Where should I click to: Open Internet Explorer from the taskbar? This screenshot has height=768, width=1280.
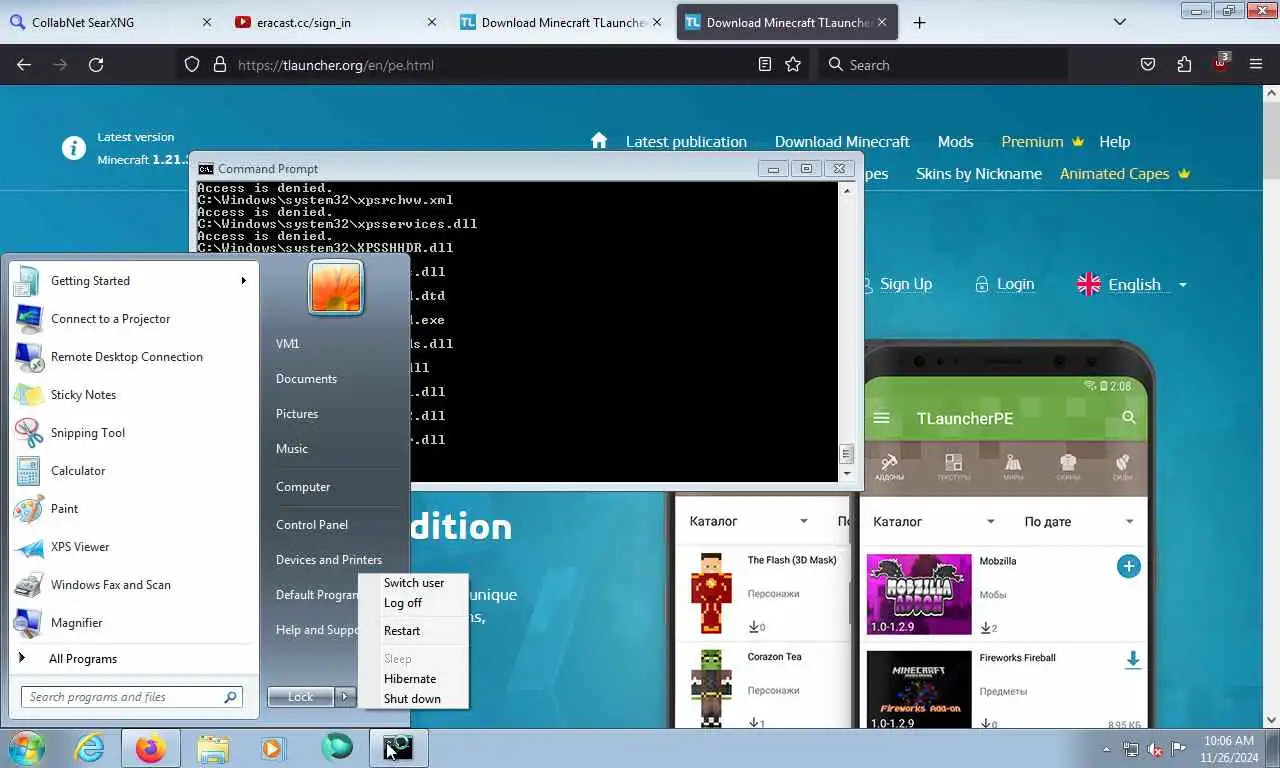pos(89,748)
